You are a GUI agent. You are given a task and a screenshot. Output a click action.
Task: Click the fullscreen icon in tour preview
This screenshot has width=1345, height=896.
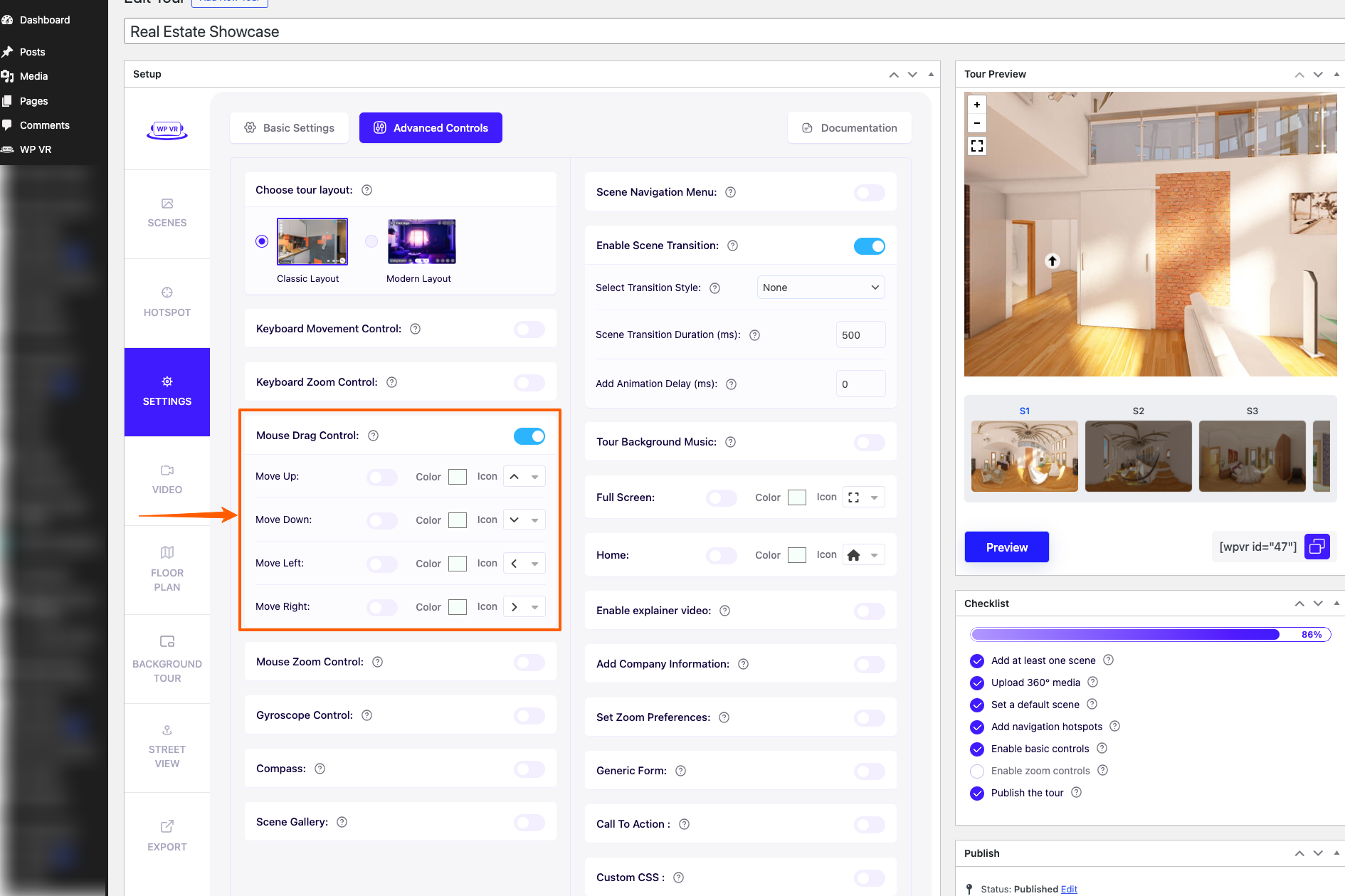(977, 146)
